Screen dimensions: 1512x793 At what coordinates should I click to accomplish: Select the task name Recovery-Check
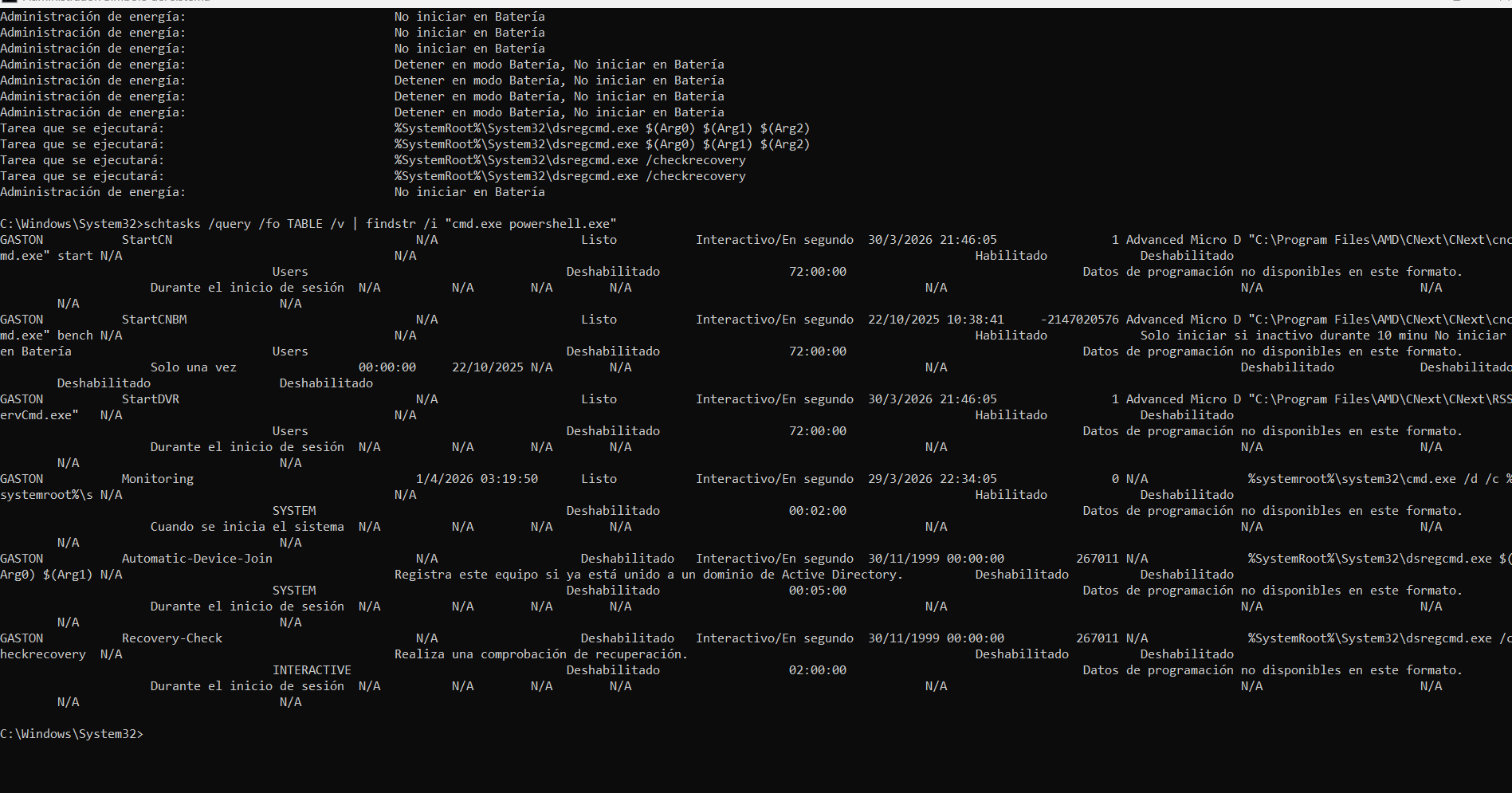coord(171,638)
